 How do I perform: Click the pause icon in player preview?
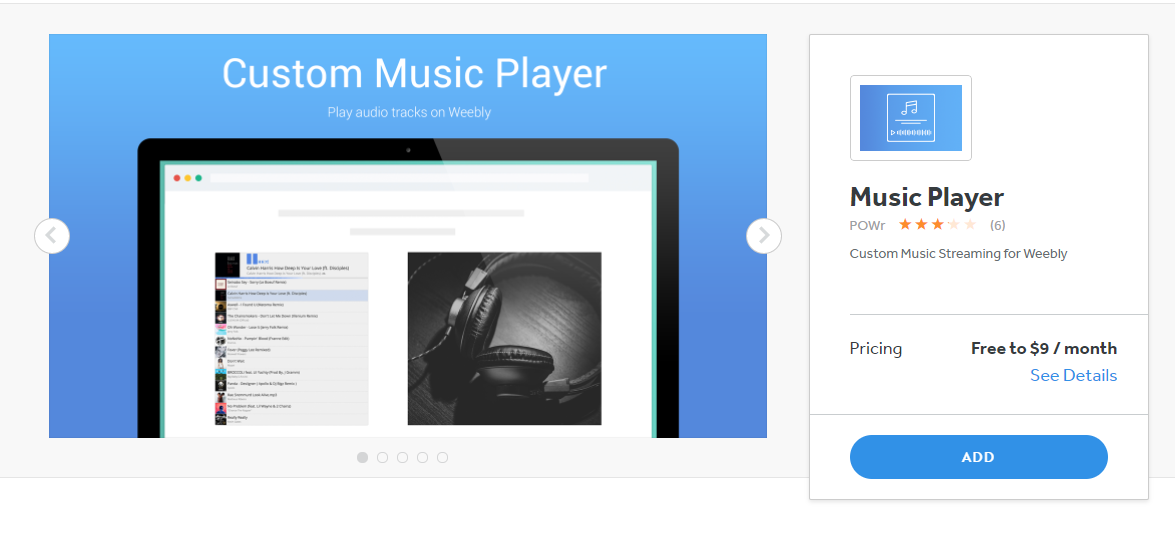pyautogui.click(x=252, y=259)
